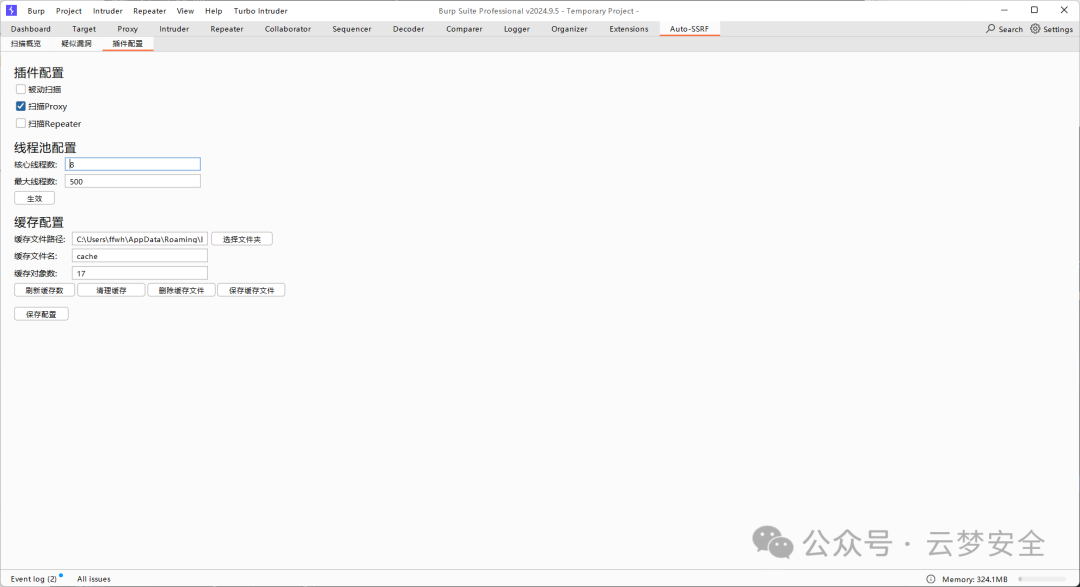
Task: Open the Repeater menu in menu bar
Action: 149,11
